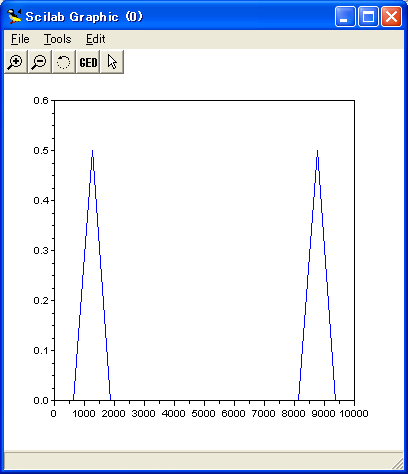Click the 5000 x-axis tick label
This screenshot has height=474, width=408.
click(x=204, y=414)
